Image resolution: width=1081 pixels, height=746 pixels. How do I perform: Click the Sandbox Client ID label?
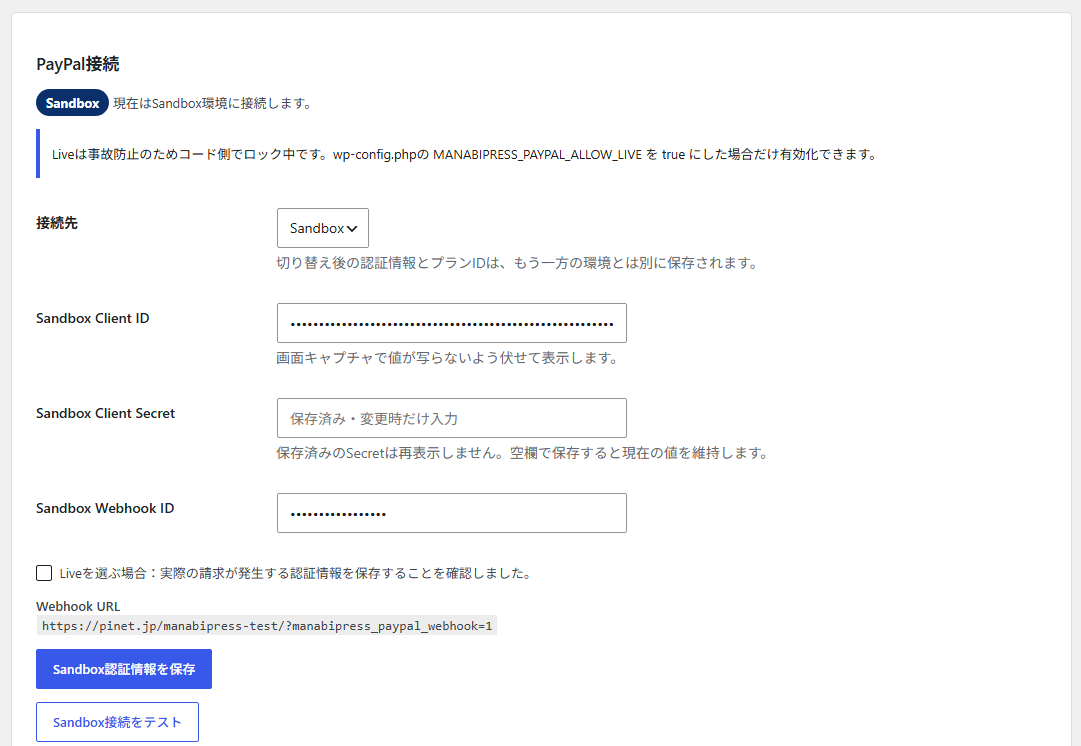92,318
